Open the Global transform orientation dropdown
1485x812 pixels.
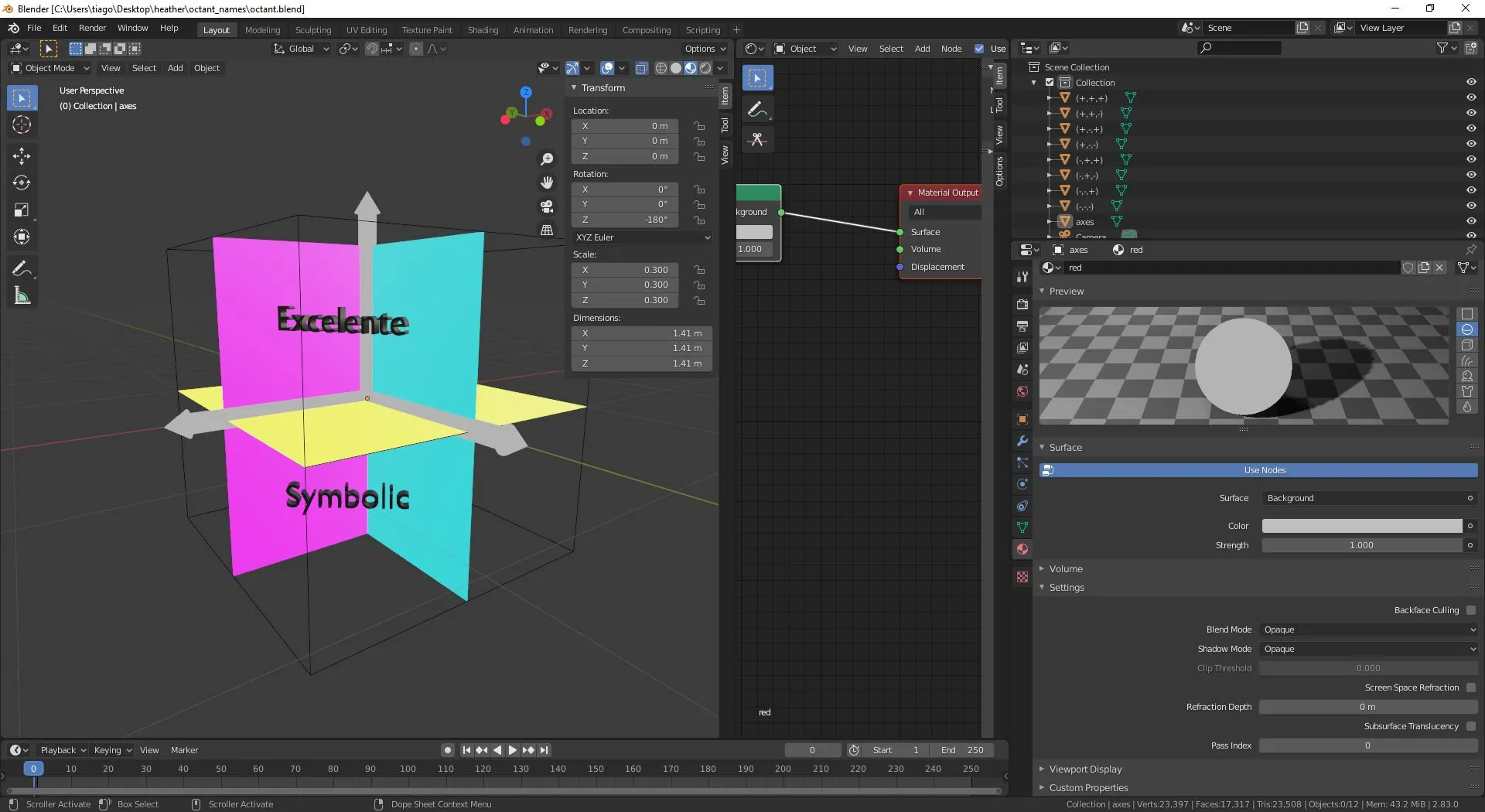coord(302,49)
